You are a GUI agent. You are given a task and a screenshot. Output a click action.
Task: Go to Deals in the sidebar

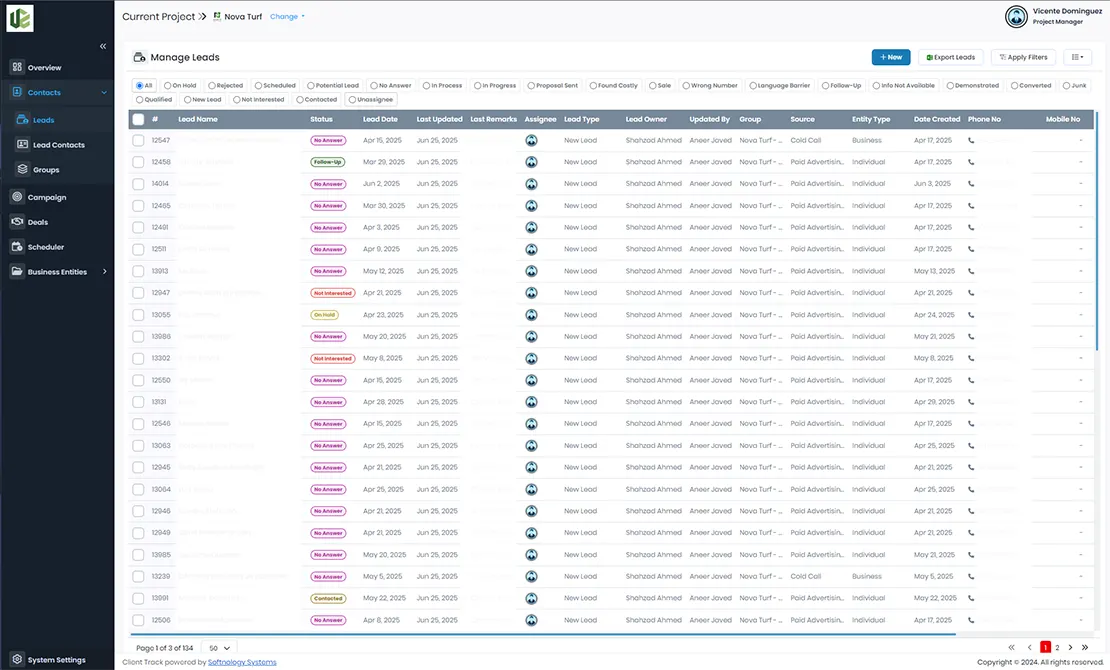point(38,222)
